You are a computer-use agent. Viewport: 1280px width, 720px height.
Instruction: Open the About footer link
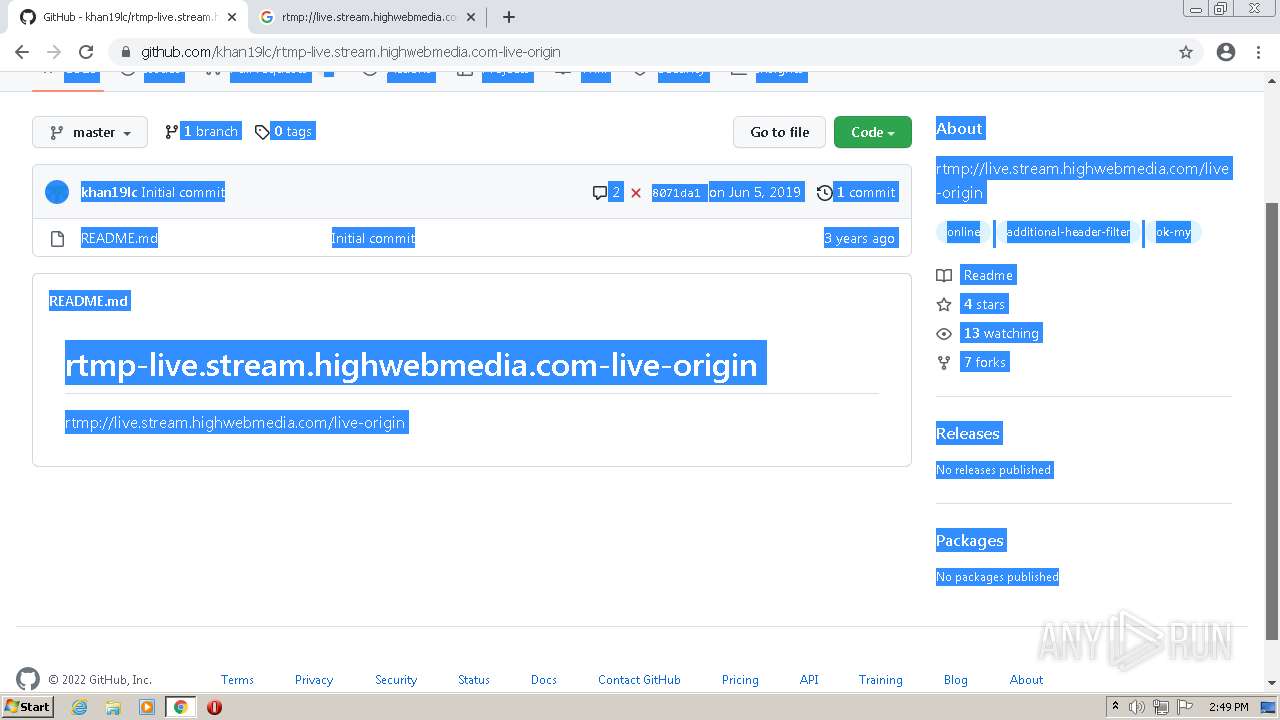[x=1026, y=679]
